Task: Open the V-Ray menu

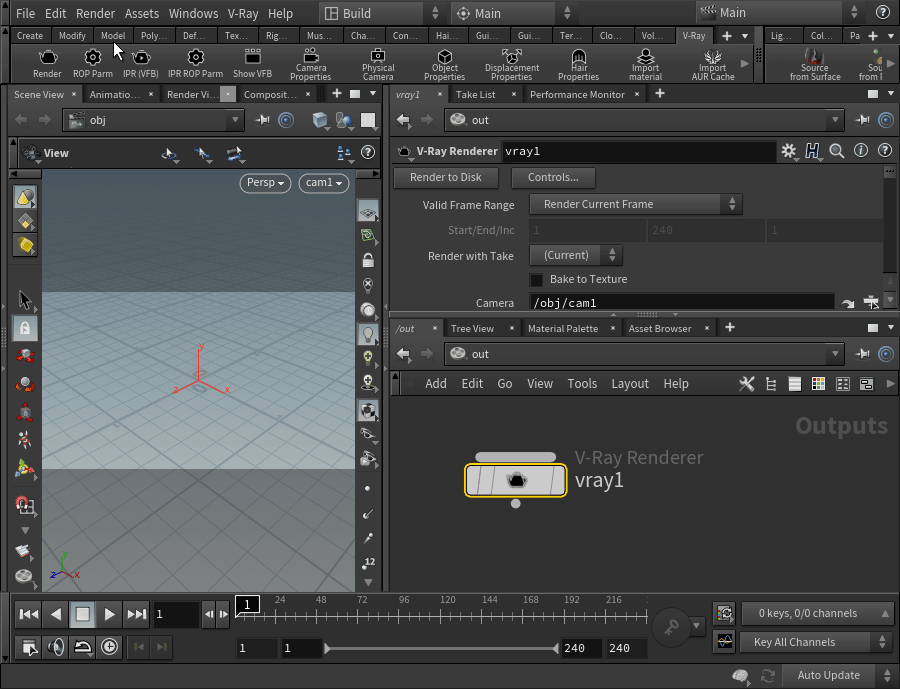Action: 243,13
